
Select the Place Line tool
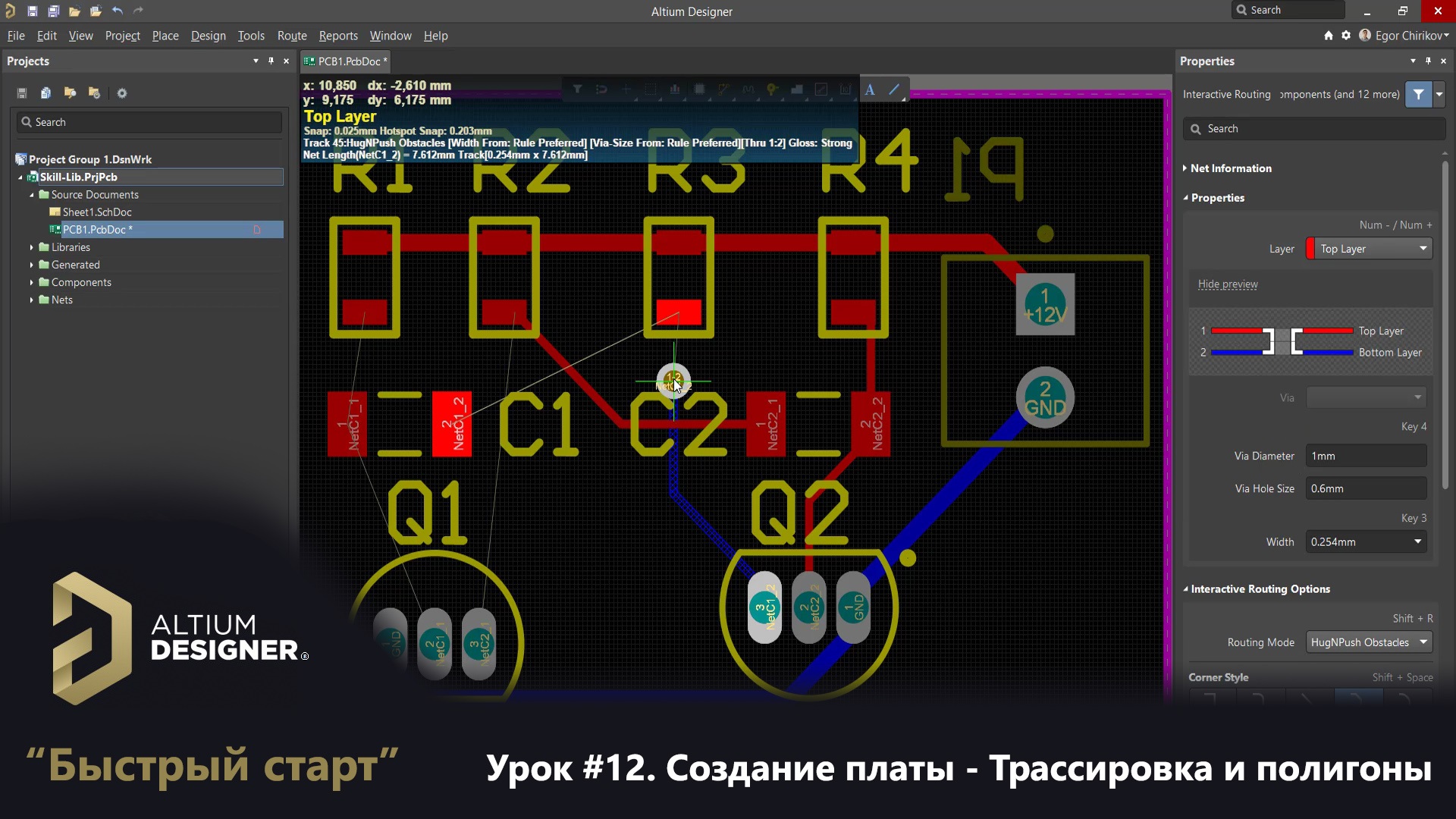pos(895,89)
